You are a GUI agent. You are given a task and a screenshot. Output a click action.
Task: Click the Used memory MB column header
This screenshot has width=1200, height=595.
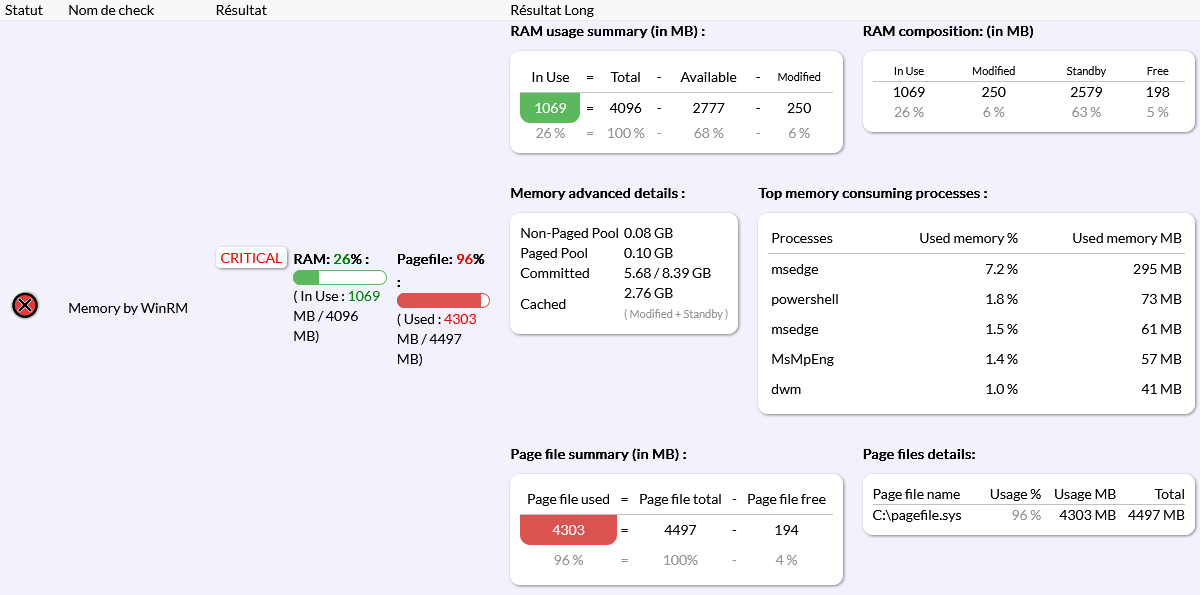(1126, 238)
